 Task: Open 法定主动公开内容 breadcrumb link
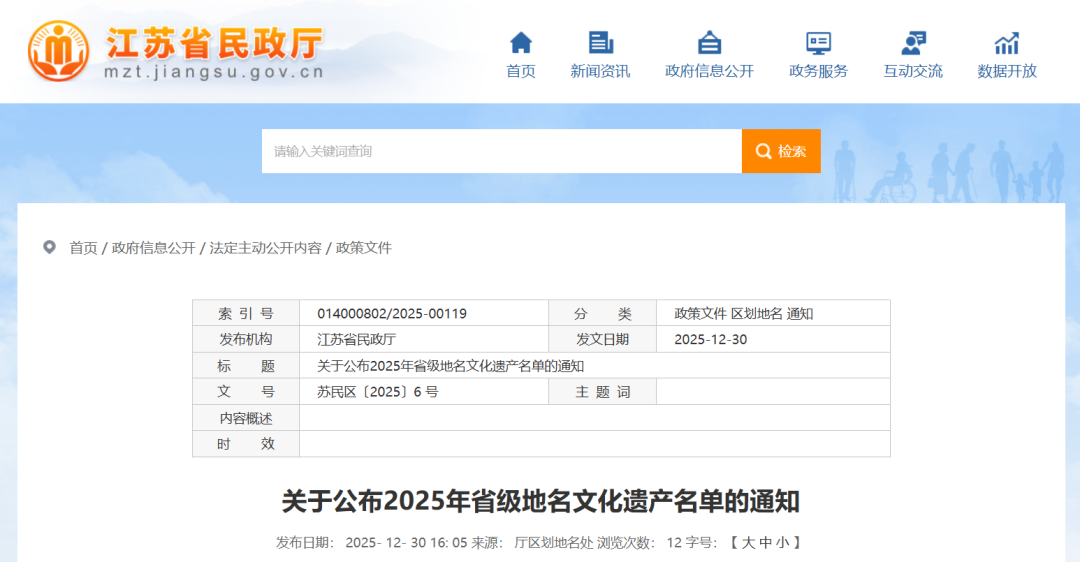pyautogui.click(x=265, y=248)
